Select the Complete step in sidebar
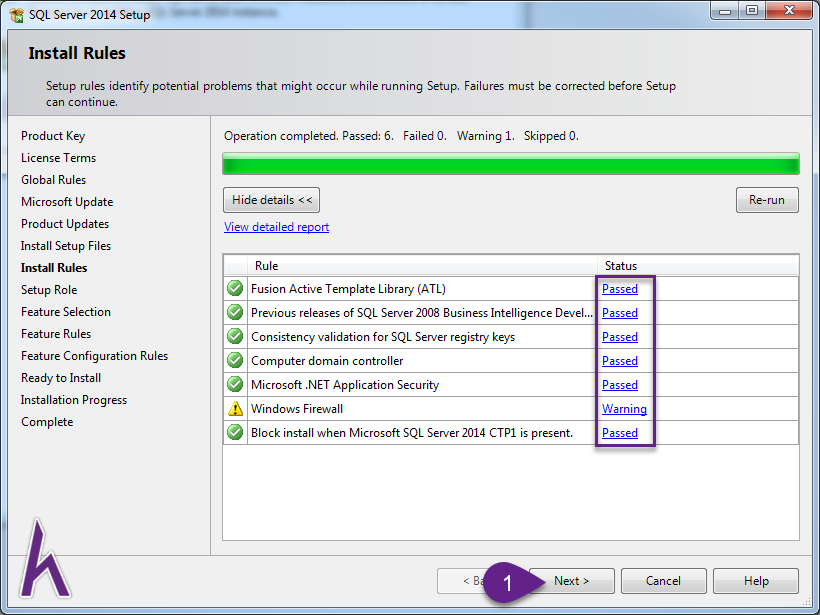 [x=47, y=422]
